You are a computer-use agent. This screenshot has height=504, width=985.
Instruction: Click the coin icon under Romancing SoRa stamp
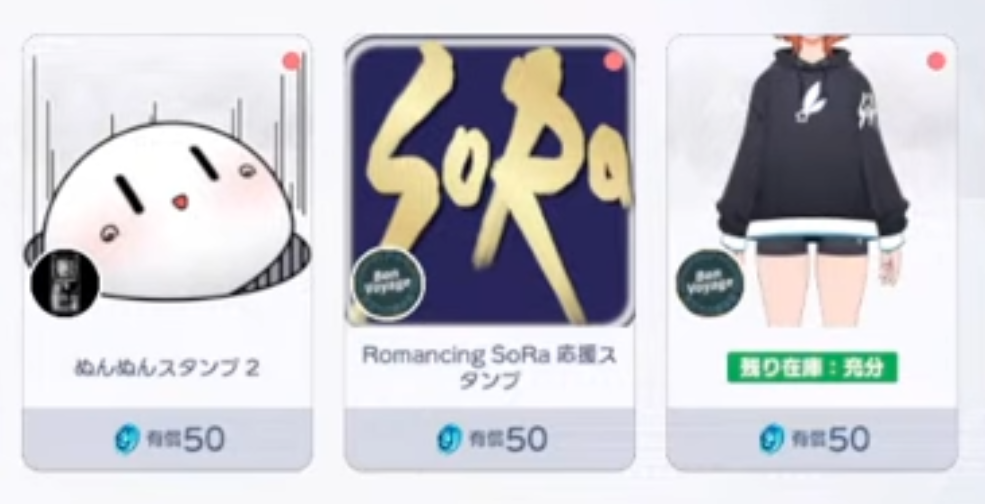449,439
